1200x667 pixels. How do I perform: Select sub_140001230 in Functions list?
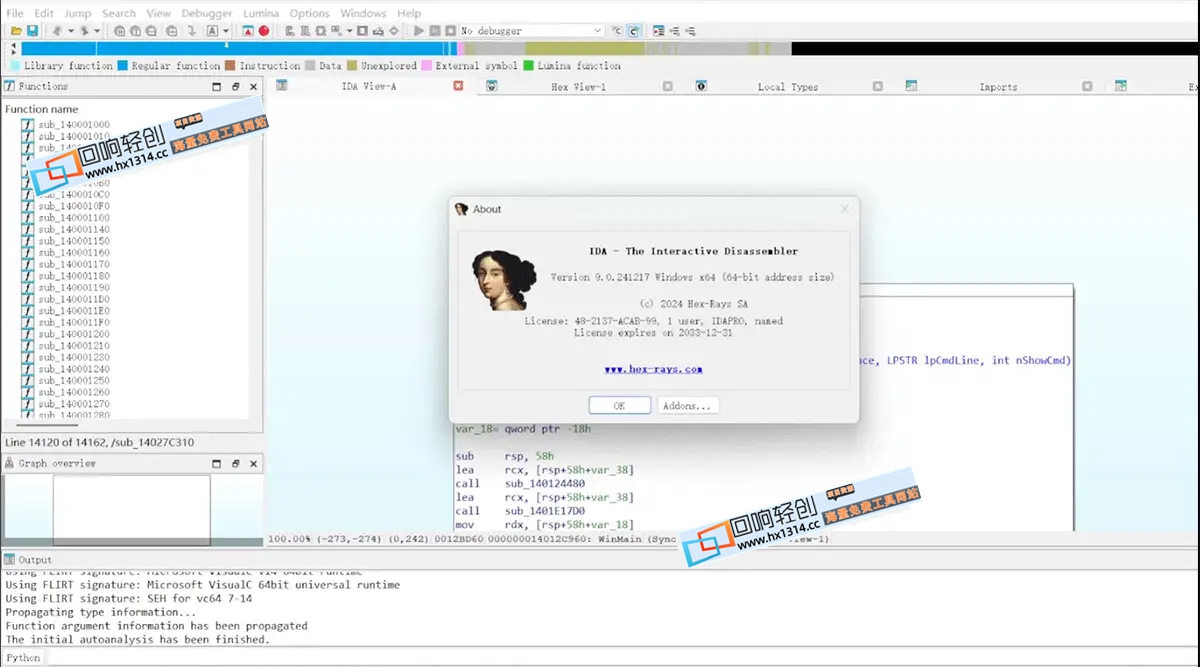pyautogui.click(x=74, y=357)
